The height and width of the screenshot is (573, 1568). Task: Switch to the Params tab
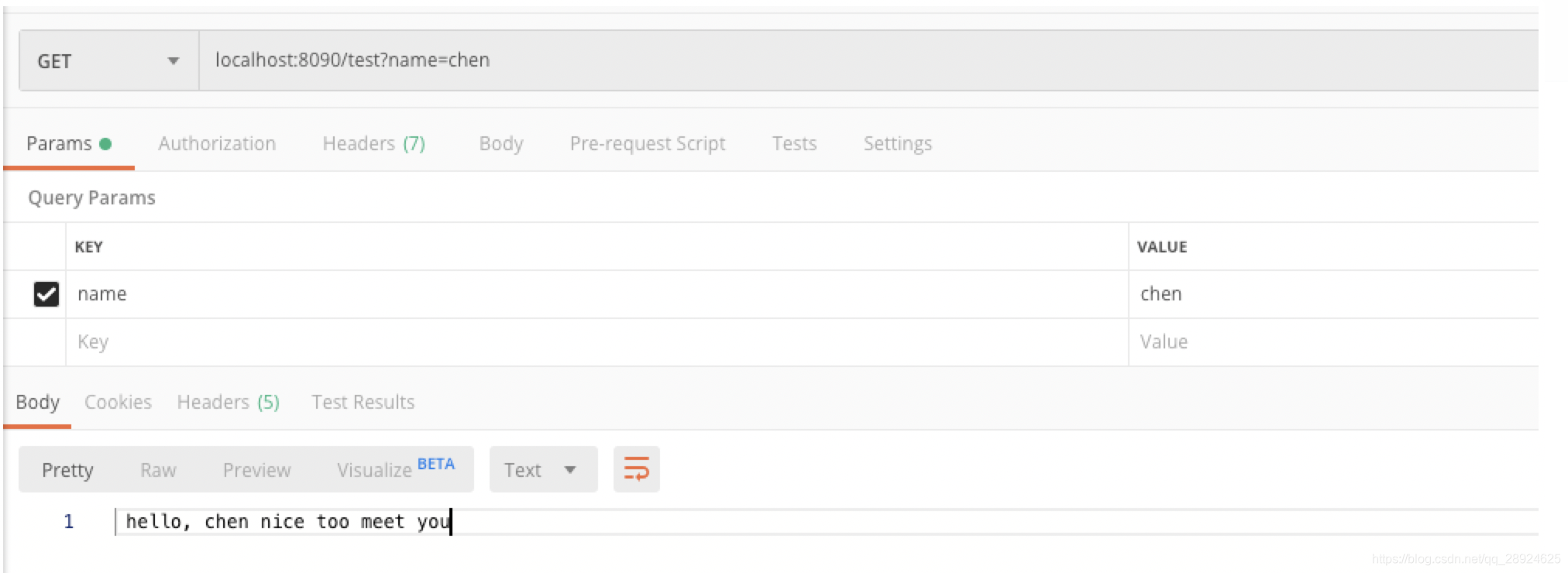pyautogui.click(x=68, y=144)
